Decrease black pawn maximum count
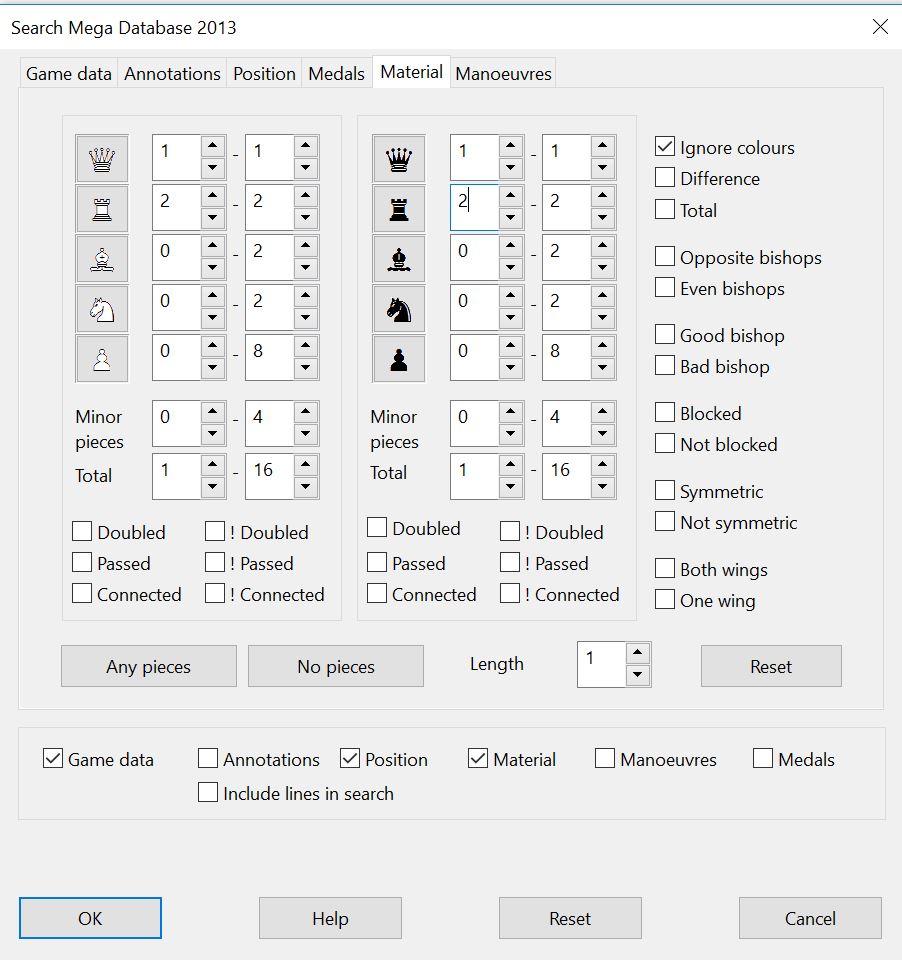Image resolution: width=902 pixels, height=960 pixels. (x=603, y=367)
